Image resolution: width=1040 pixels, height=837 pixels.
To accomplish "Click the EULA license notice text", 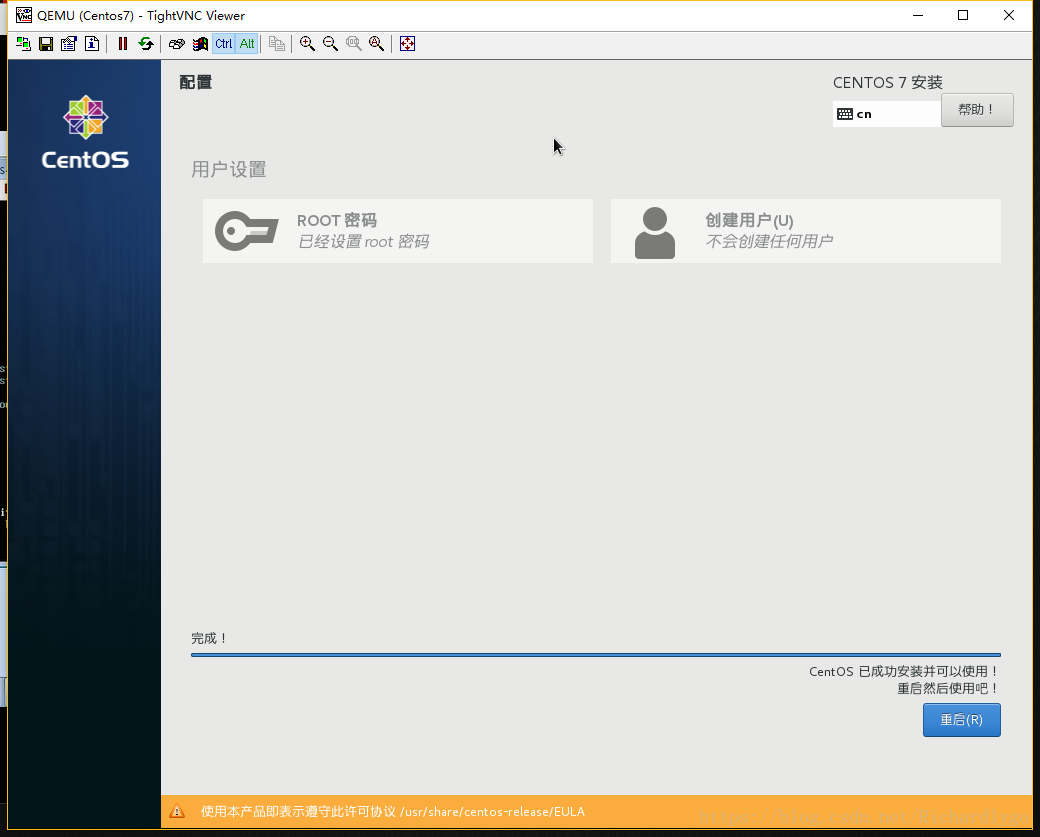I will (393, 812).
